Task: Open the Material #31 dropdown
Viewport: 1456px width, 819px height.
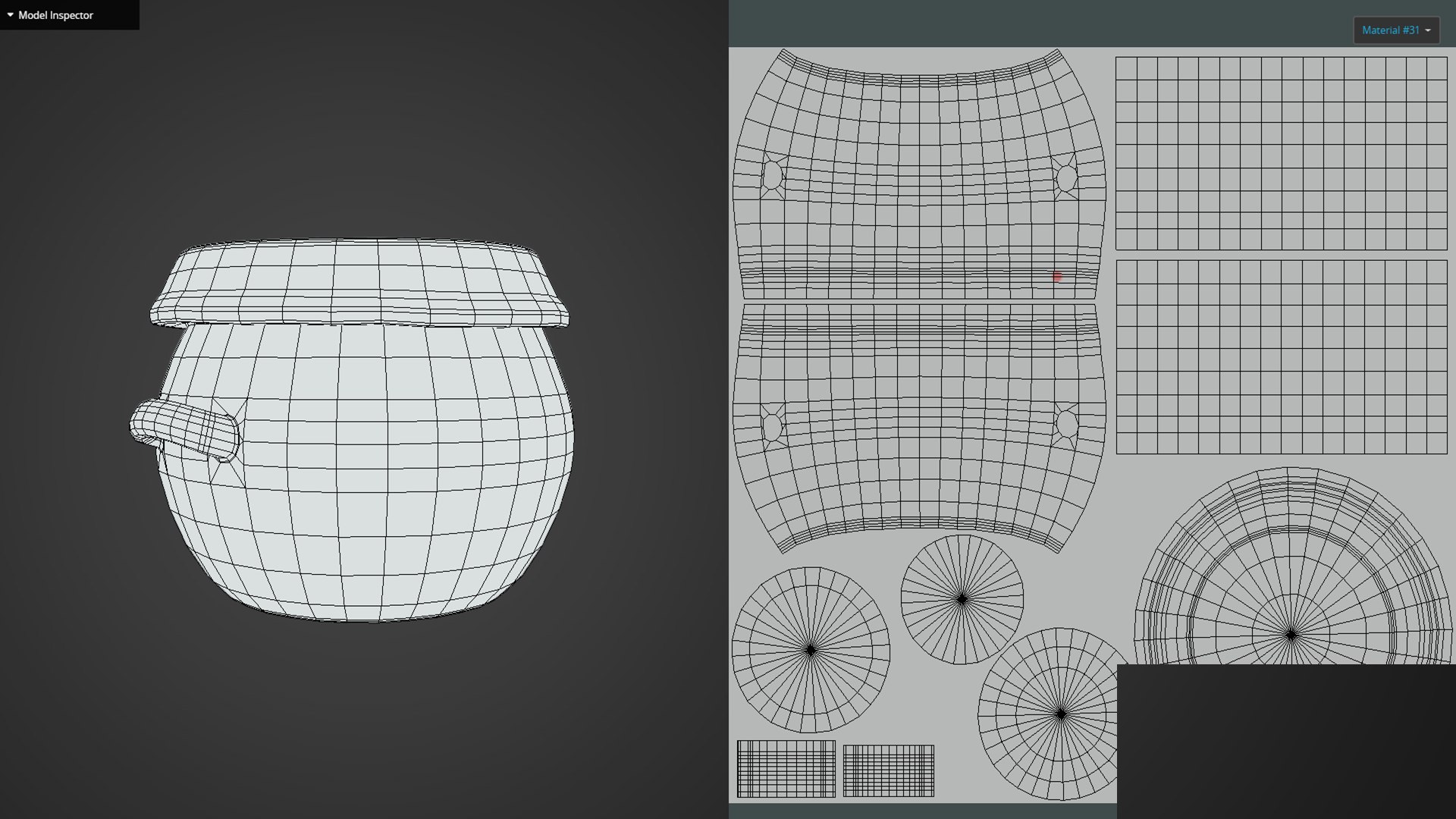Action: click(x=1396, y=30)
